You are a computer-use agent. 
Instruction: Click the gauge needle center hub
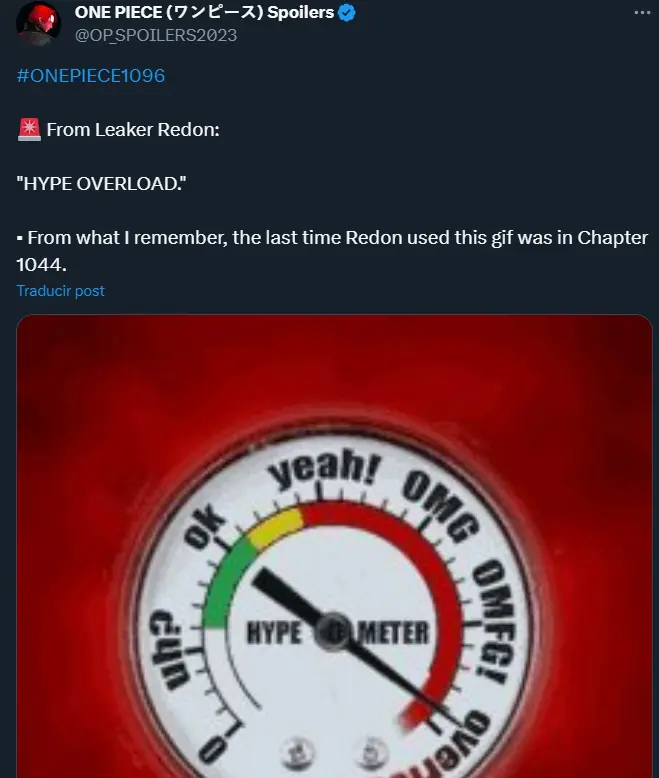[331, 632]
